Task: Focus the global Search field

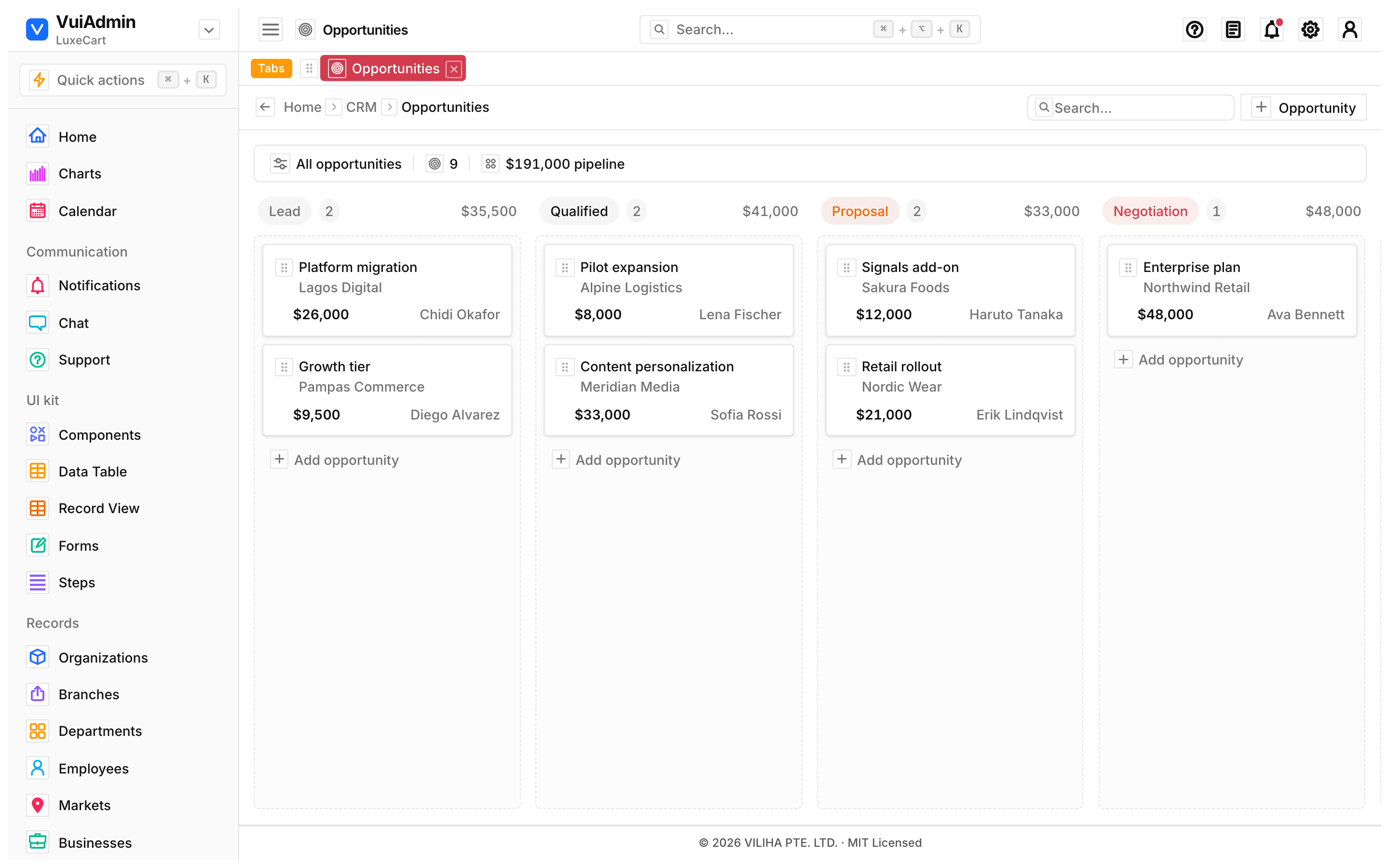Action: tap(809, 29)
